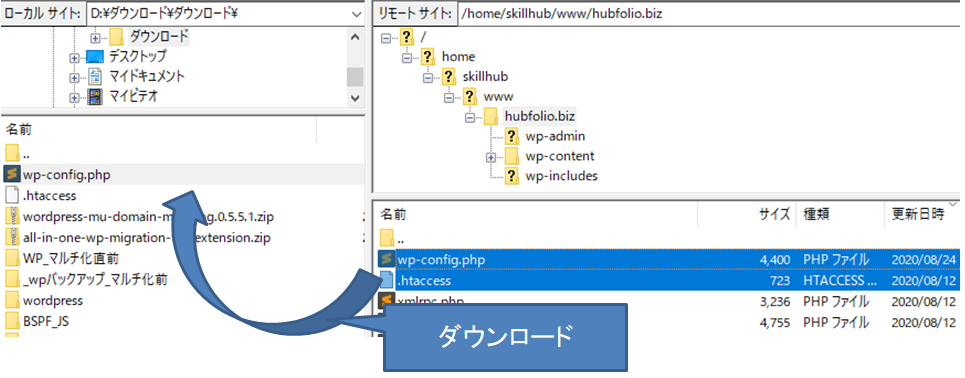Select remote .htaccess file
Image resolution: width=965 pixels, height=378 pixels.
(x=667, y=281)
